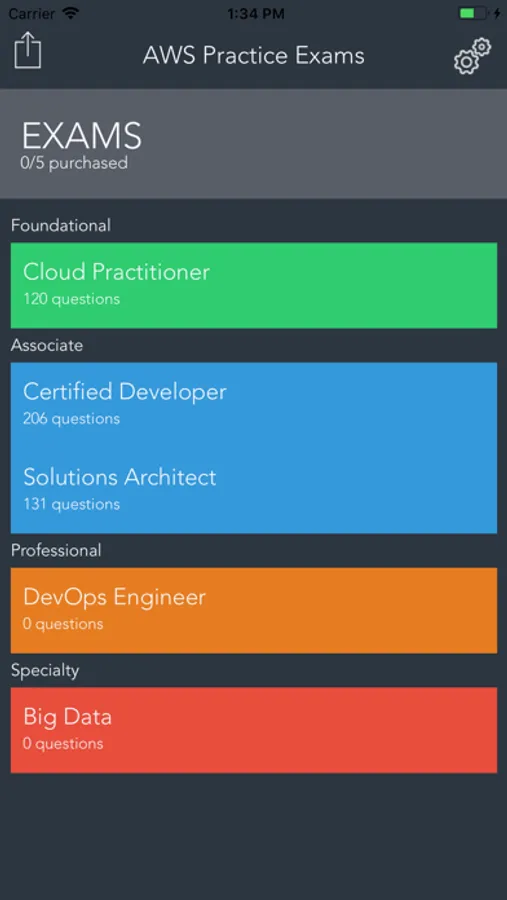Open the Big Data specialty exam
Screen dimensions: 507x900
(254, 730)
